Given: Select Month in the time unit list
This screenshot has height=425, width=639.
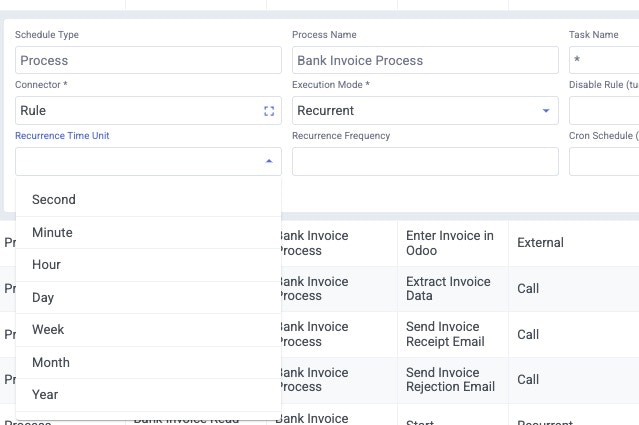Looking at the screenshot, I should (148, 362).
